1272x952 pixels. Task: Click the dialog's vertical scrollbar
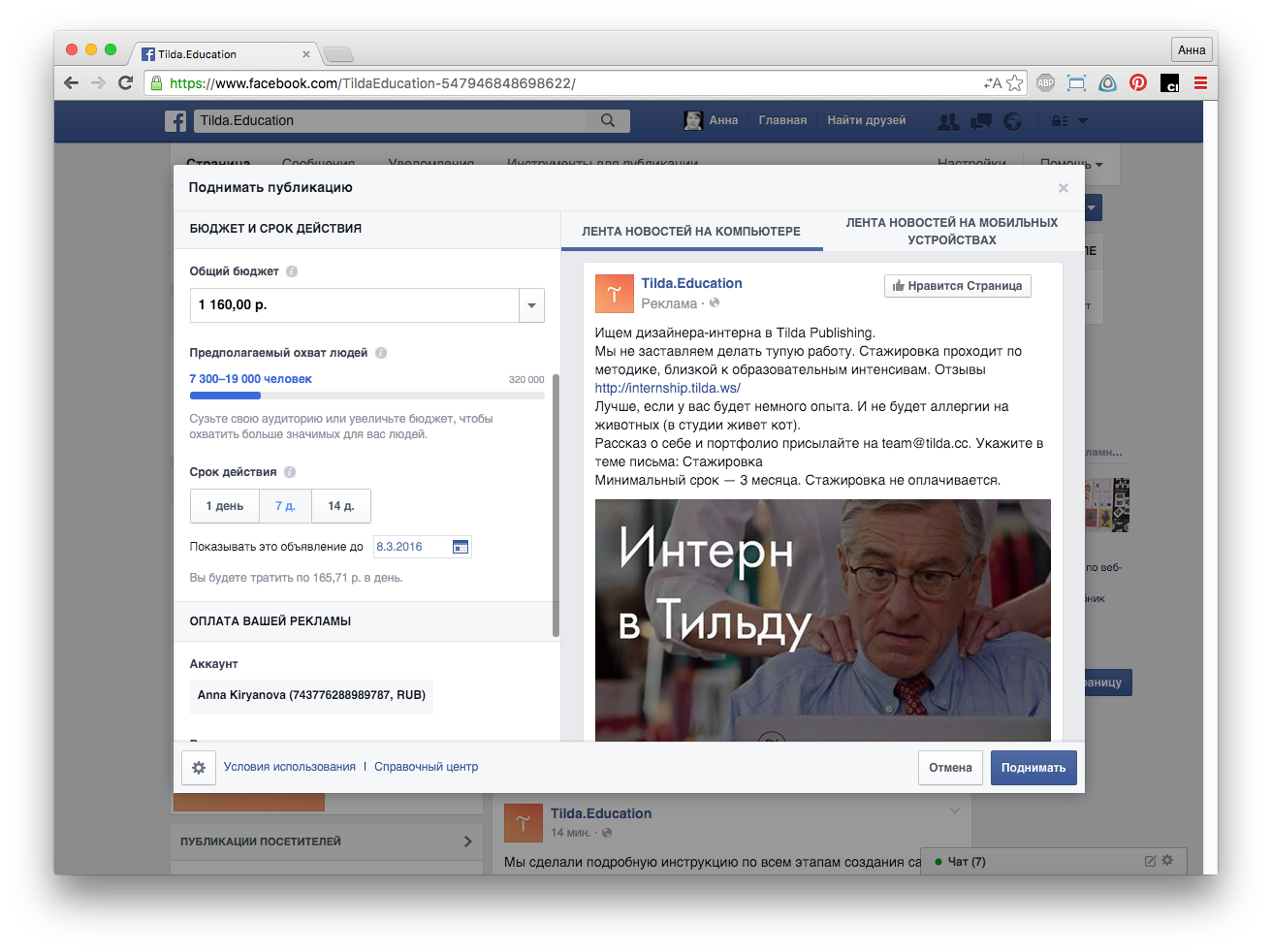(556, 504)
